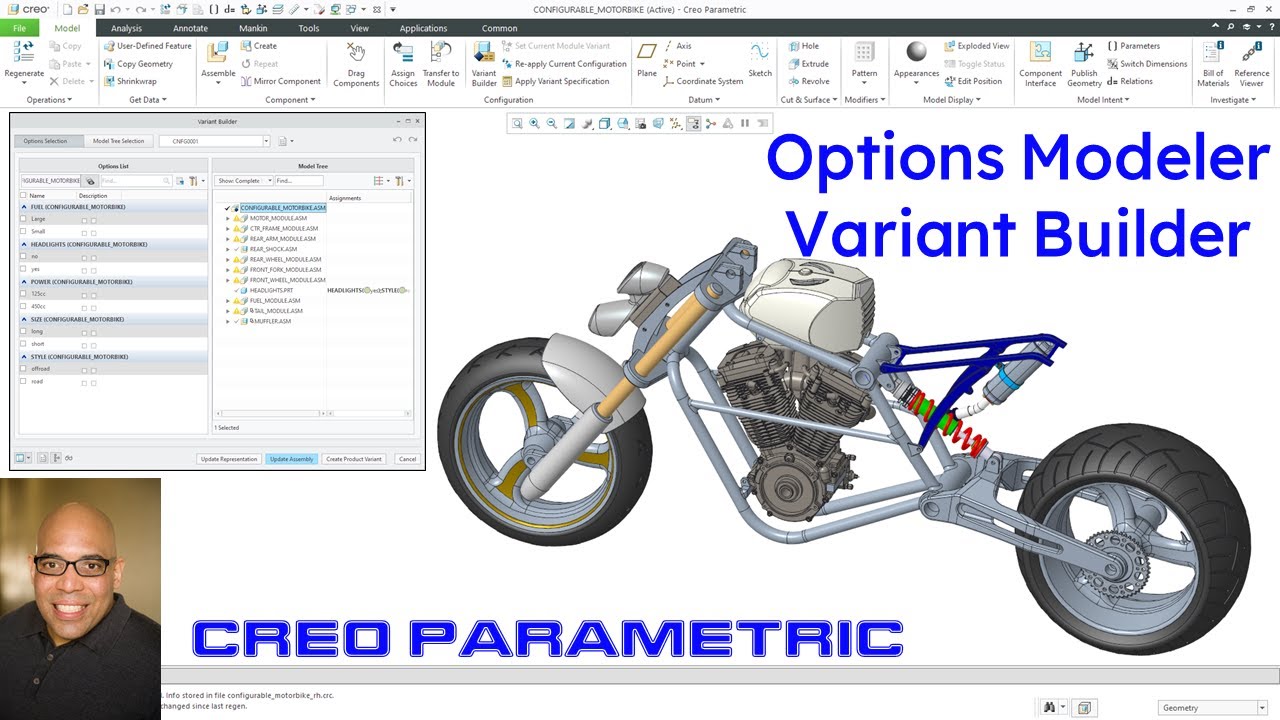
Task: Click the Save icon in quick access toolbar
Action: click(x=101, y=9)
